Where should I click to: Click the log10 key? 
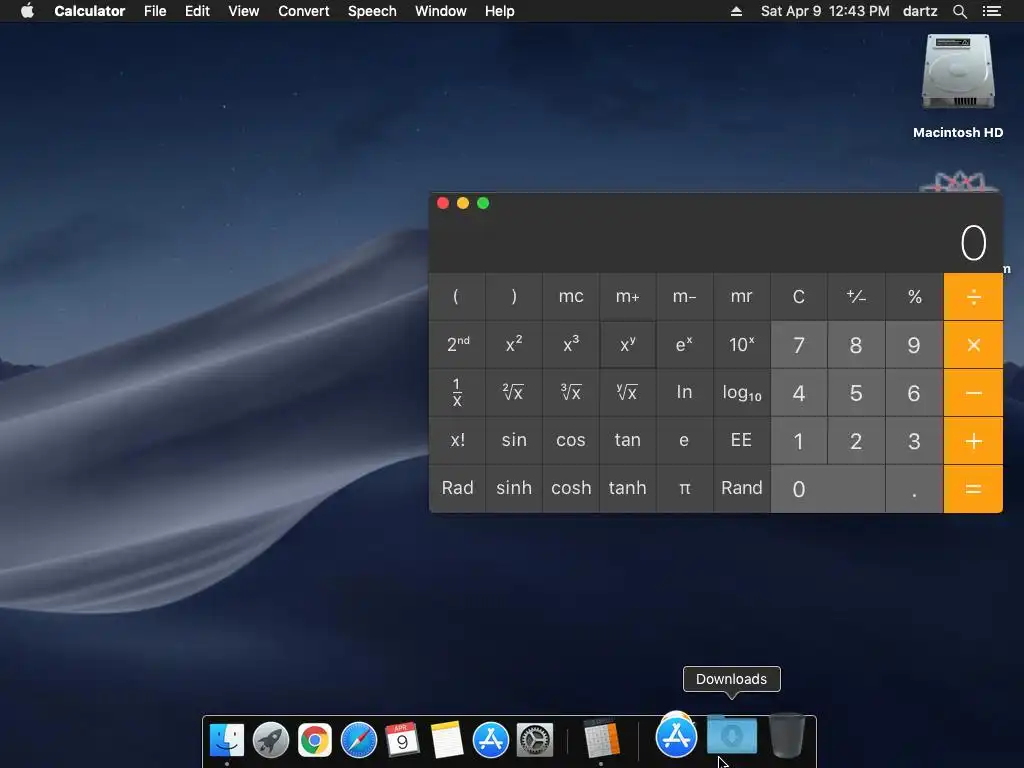pyautogui.click(x=741, y=392)
